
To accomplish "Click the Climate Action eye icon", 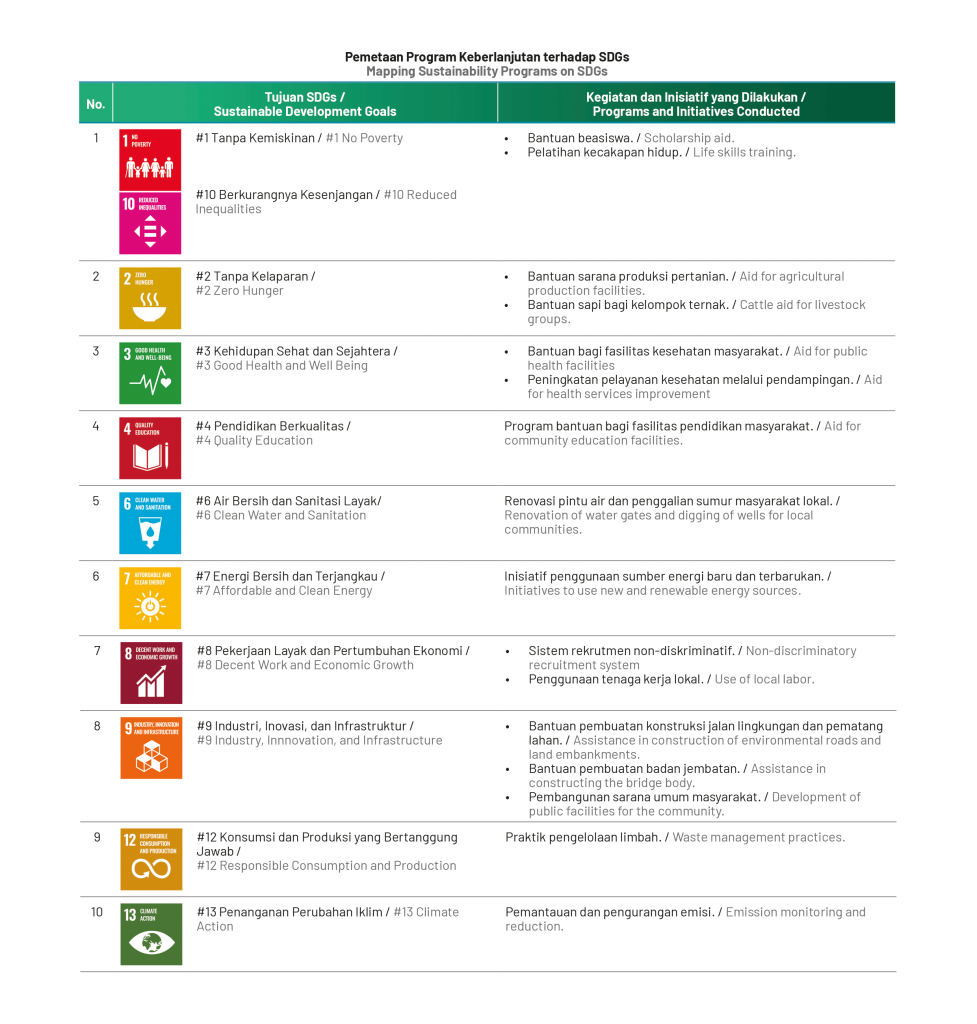I will pos(151,934).
